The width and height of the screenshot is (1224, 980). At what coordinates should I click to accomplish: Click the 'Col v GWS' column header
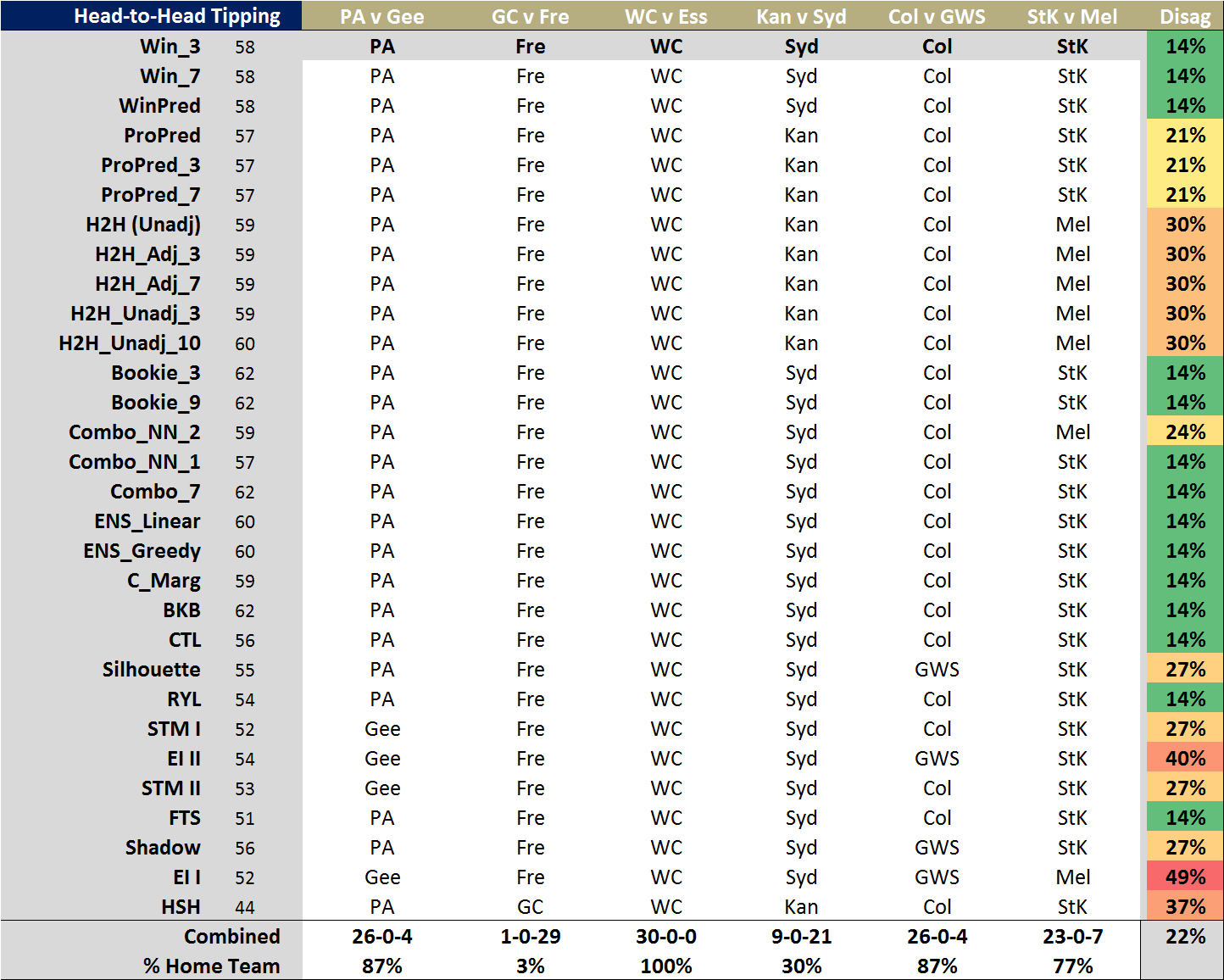pyautogui.click(x=937, y=16)
